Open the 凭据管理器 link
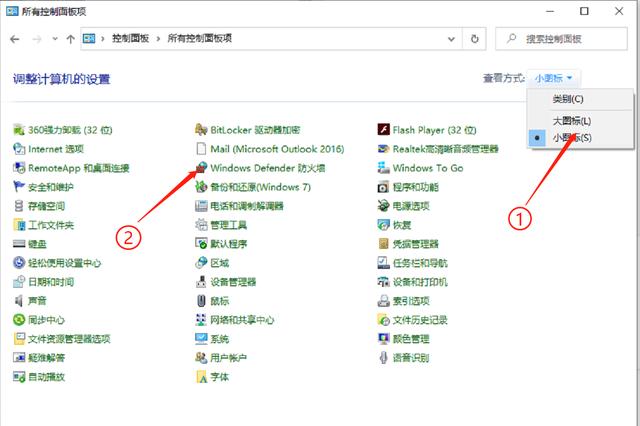This screenshot has height=426, width=640. 416,244
